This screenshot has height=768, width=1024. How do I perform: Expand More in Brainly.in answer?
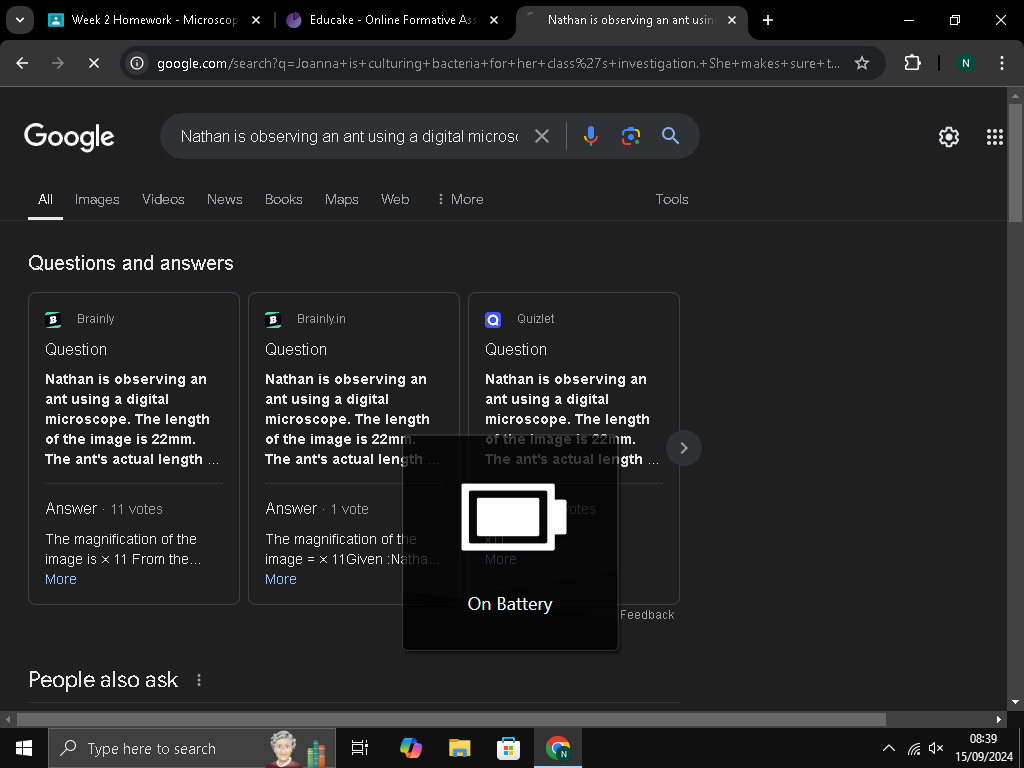[x=281, y=579]
